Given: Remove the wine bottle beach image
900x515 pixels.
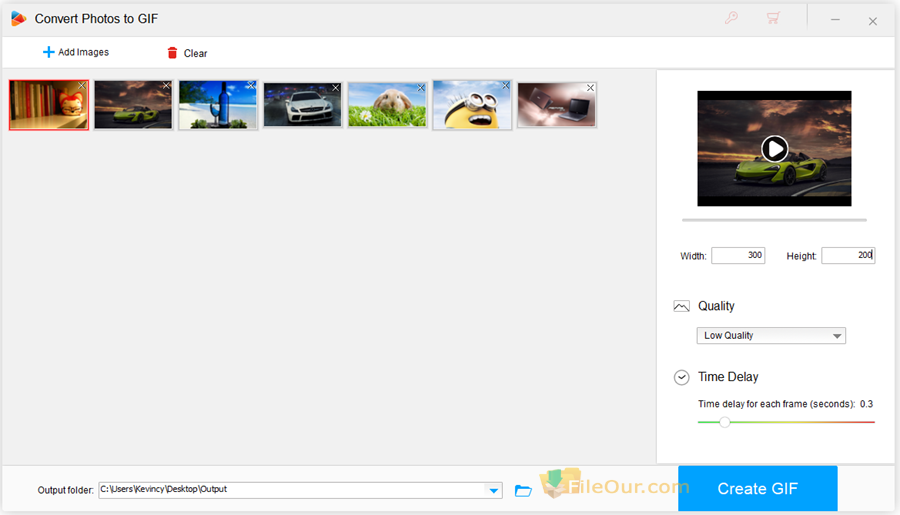Looking at the screenshot, I should (251, 86).
